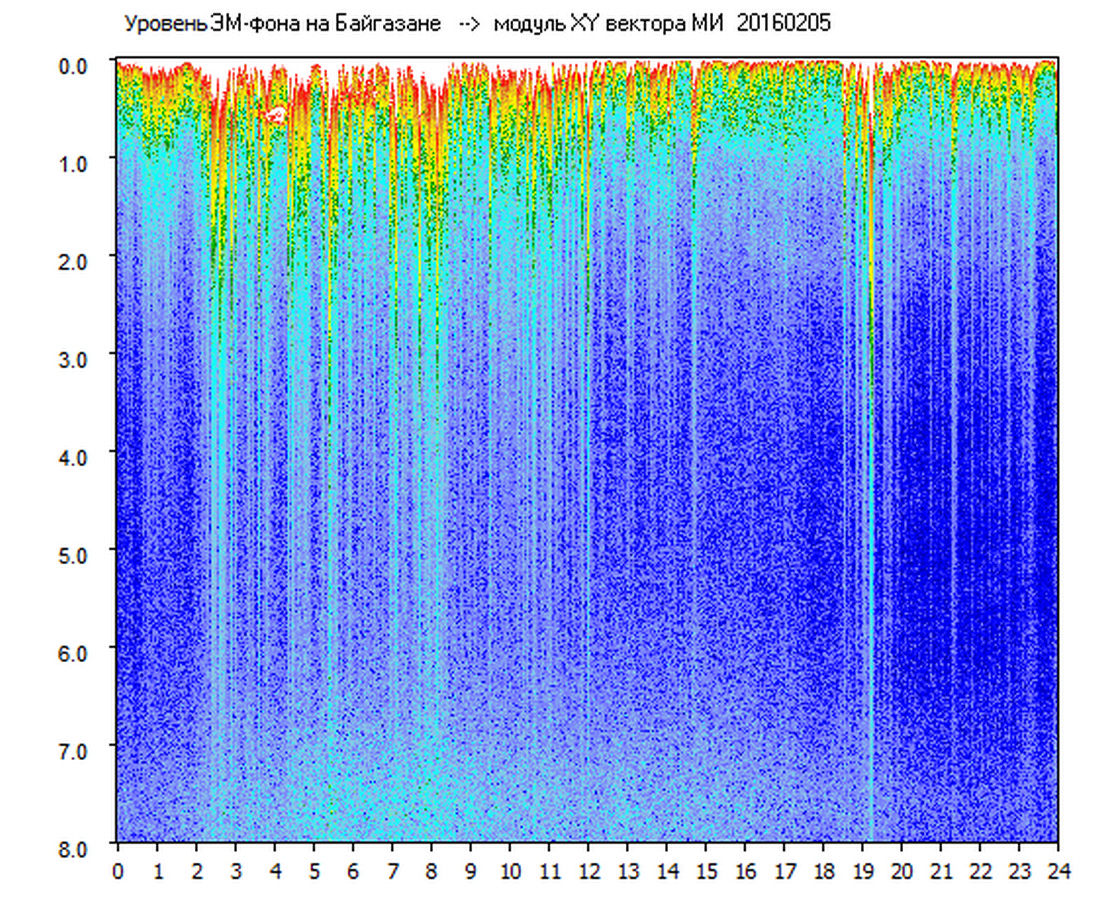Select the 5.0 vertical axis label
Image resolution: width=1096 pixels, height=900 pixels.
pos(76,553)
